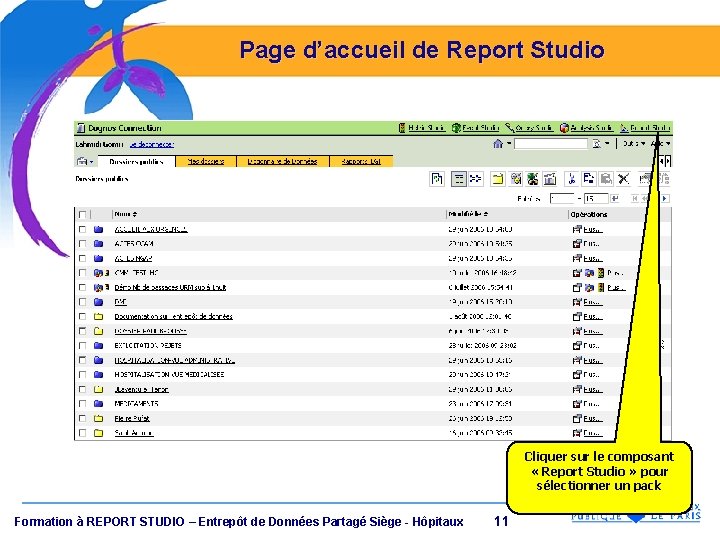Screen dimensions: 720x540
Task: Click the first toolbar icon left of list view
Action: (x=437, y=179)
